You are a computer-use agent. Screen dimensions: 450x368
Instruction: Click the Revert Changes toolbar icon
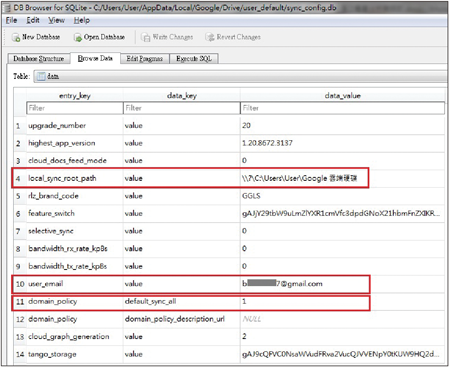210,37
